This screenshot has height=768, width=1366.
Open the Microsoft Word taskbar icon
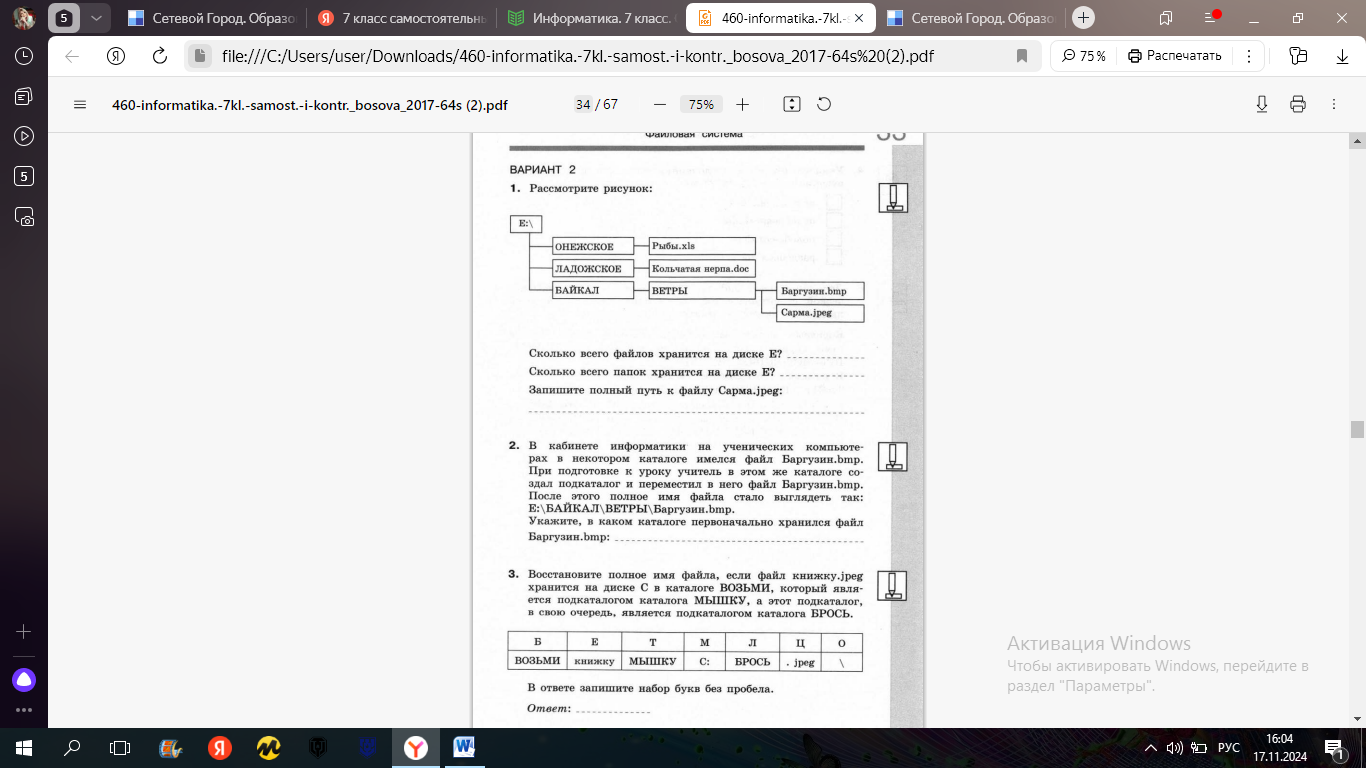click(464, 747)
